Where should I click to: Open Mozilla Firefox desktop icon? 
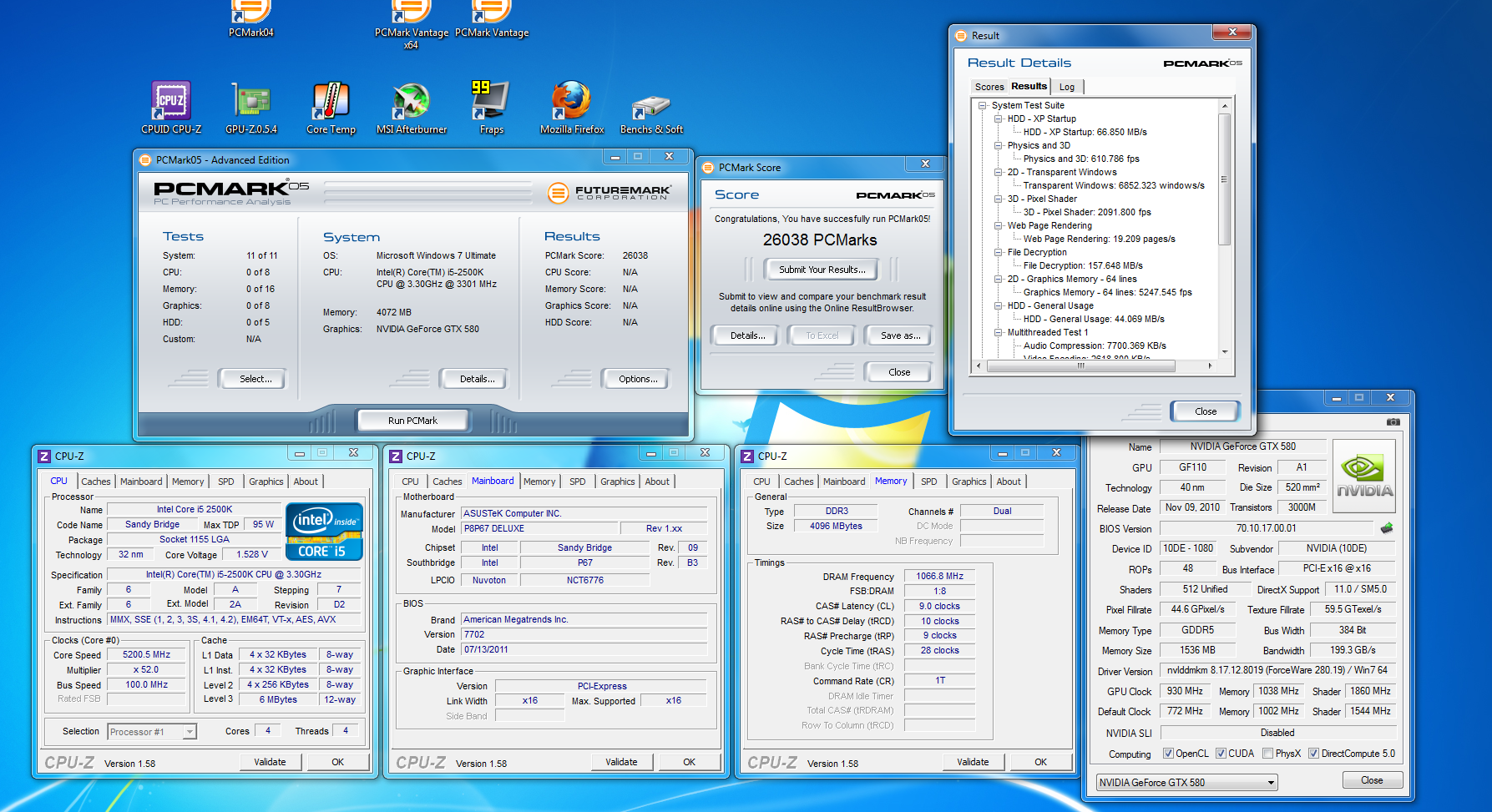coord(572,108)
